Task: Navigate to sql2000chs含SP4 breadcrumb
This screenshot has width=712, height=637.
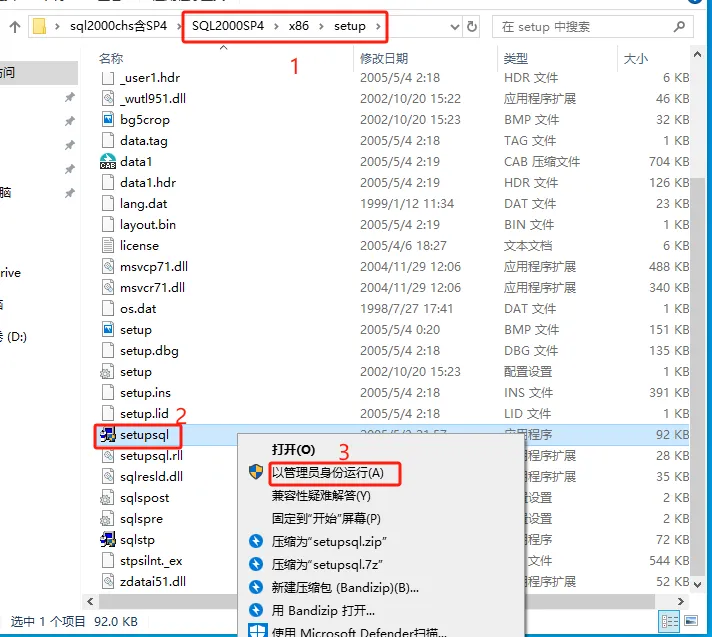Action: pos(119,26)
